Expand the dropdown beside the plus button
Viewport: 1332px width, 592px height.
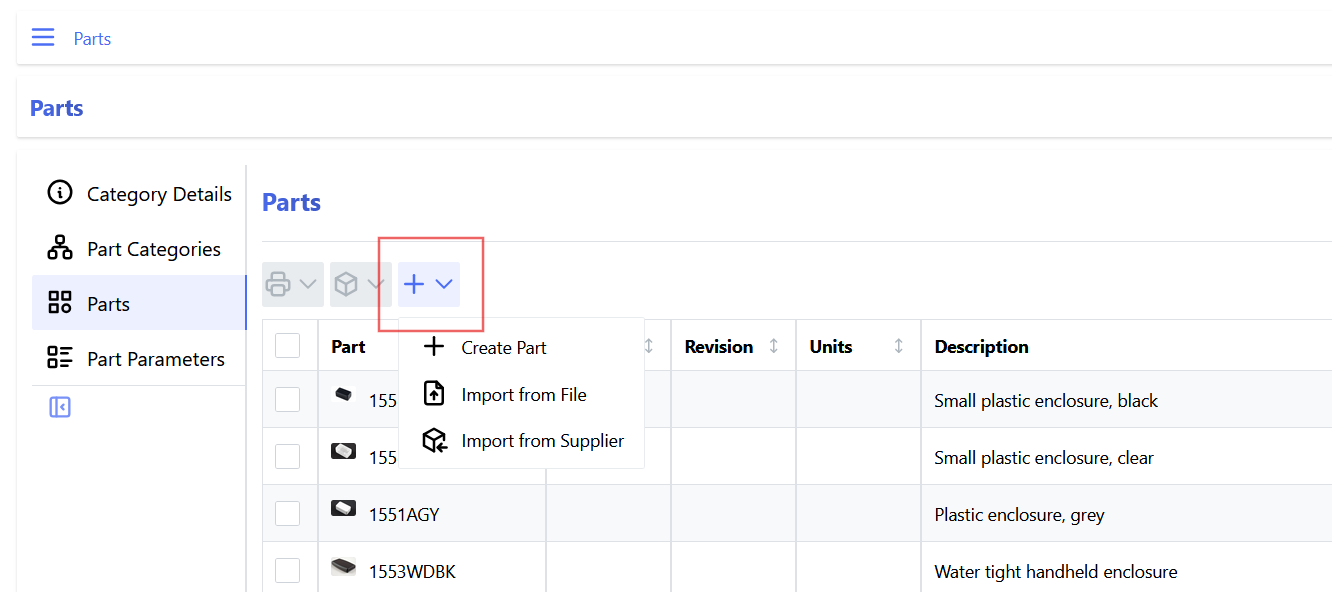click(442, 284)
